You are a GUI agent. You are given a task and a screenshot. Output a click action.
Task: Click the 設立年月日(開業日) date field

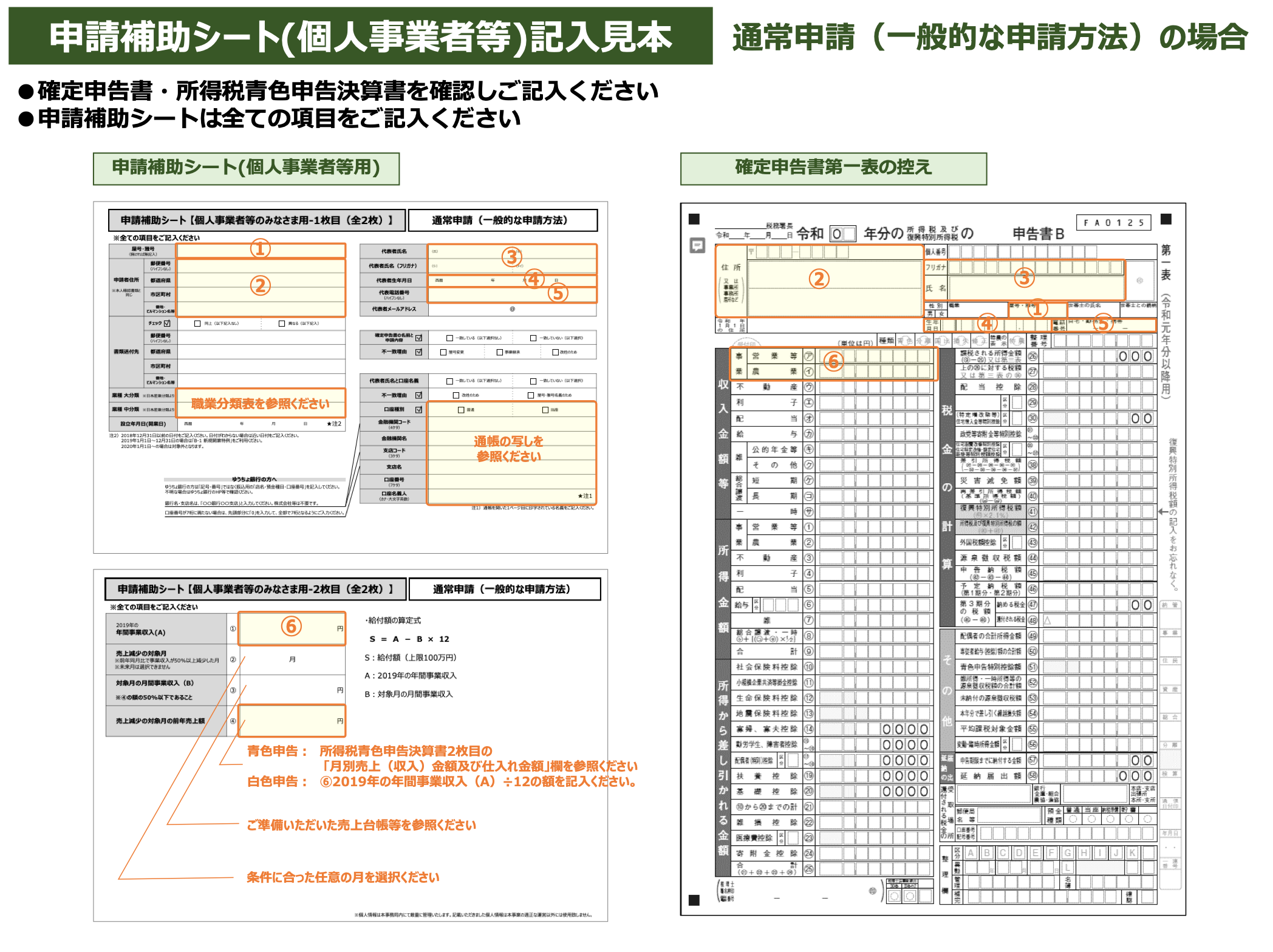pyautogui.click(x=261, y=424)
